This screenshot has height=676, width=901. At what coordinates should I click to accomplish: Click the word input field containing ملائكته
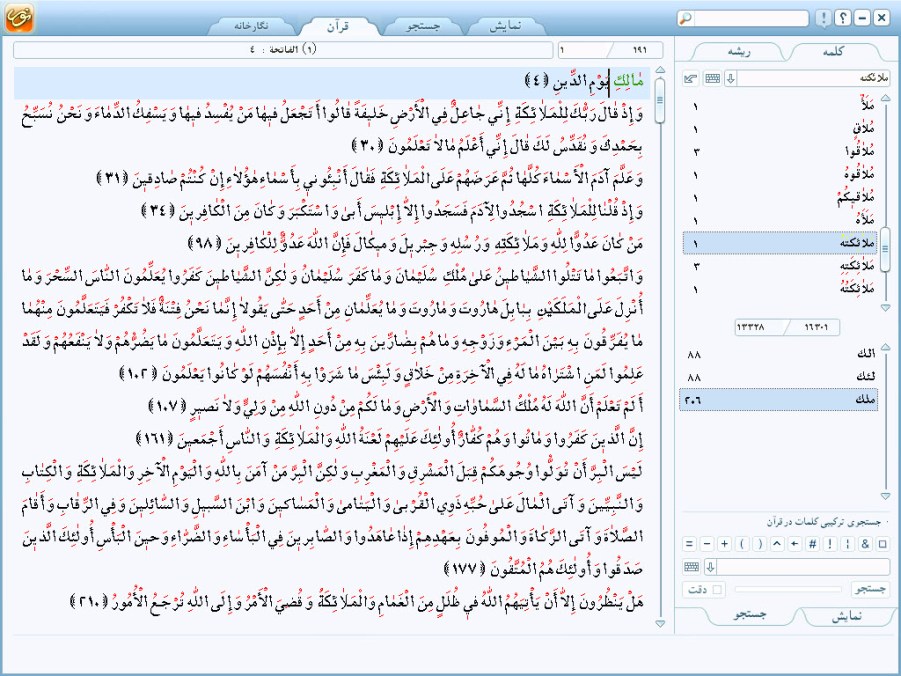pos(814,79)
